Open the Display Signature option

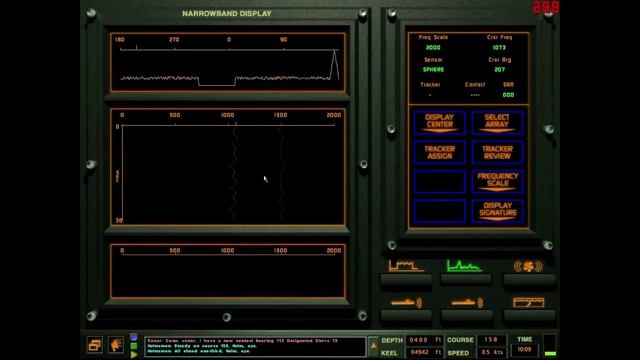click(497, 211)
